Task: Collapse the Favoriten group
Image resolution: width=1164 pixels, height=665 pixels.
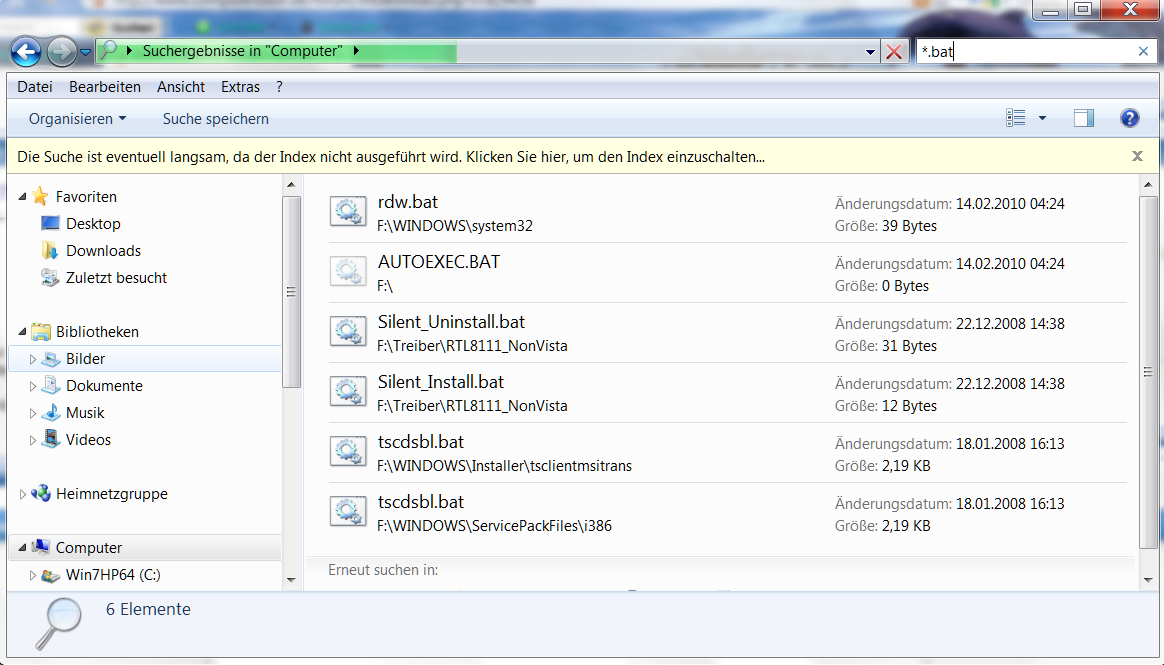Action: click(22, 197)
